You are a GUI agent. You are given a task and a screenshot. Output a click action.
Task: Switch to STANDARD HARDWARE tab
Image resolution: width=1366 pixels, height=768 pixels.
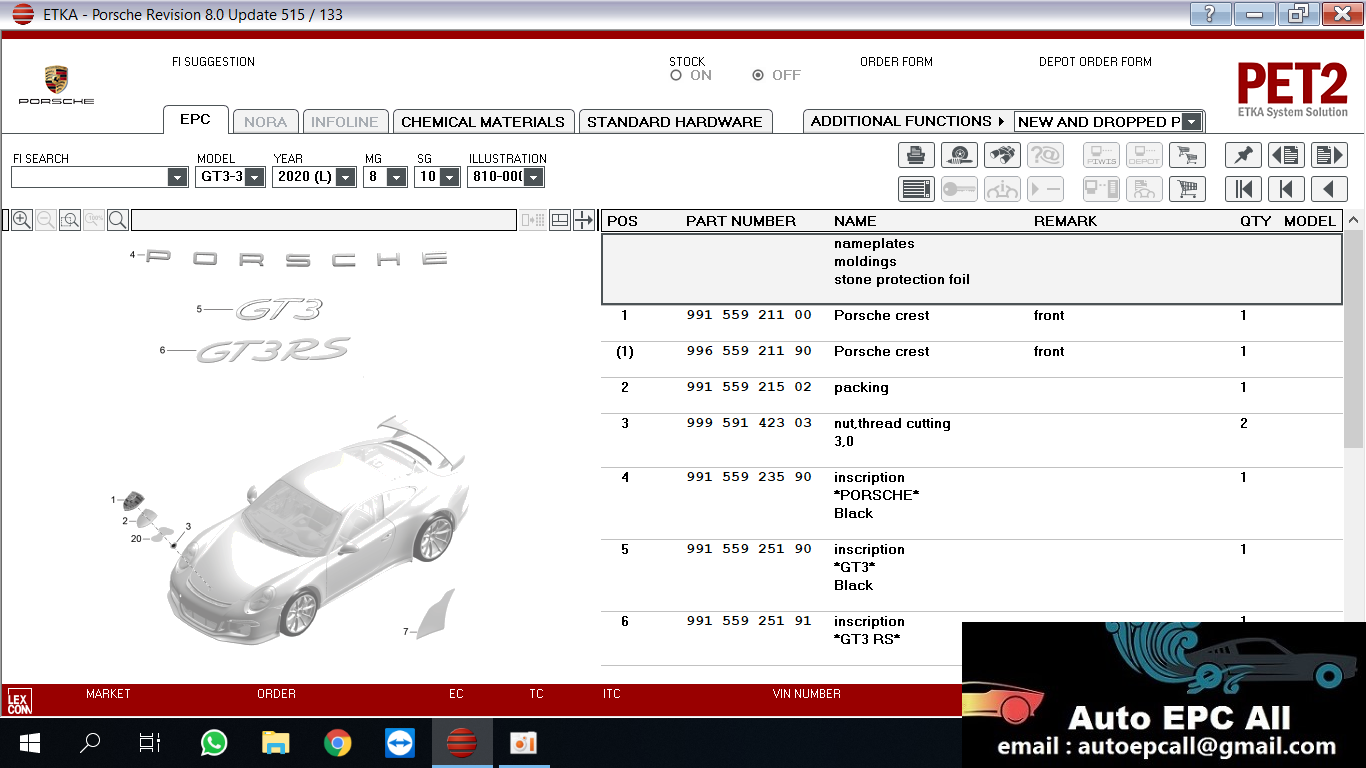(x=675, y=122)
